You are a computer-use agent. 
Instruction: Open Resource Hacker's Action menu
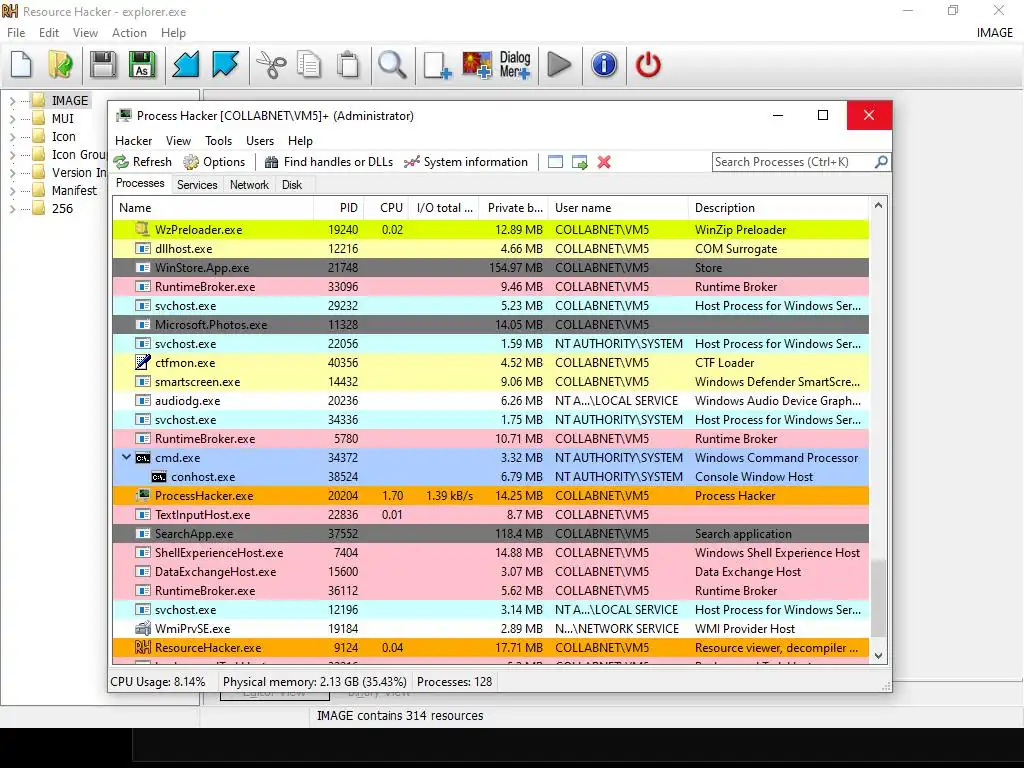129,33
